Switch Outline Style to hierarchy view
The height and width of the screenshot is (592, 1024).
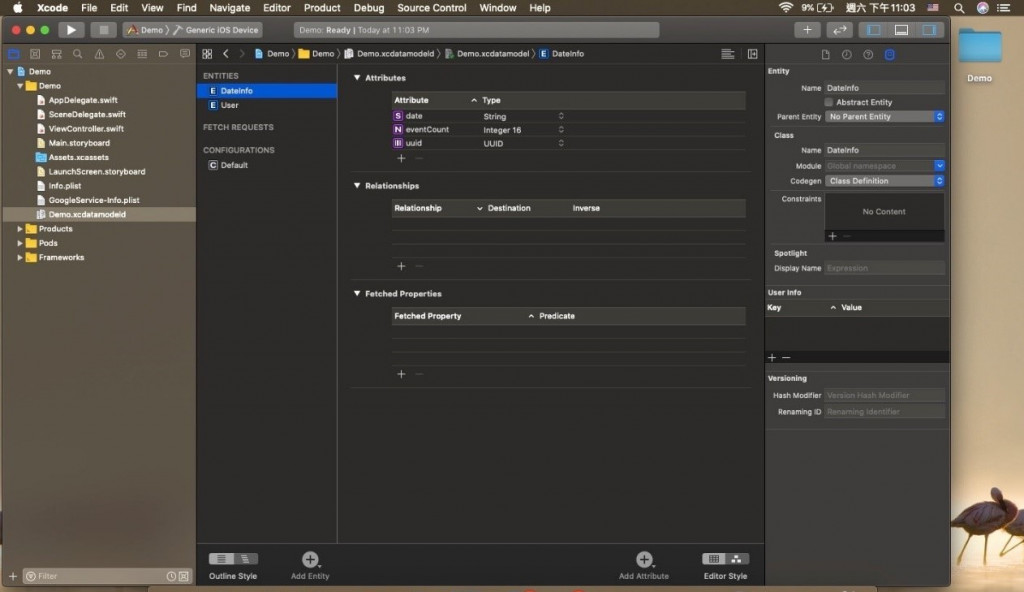click(x=246, y=559)
